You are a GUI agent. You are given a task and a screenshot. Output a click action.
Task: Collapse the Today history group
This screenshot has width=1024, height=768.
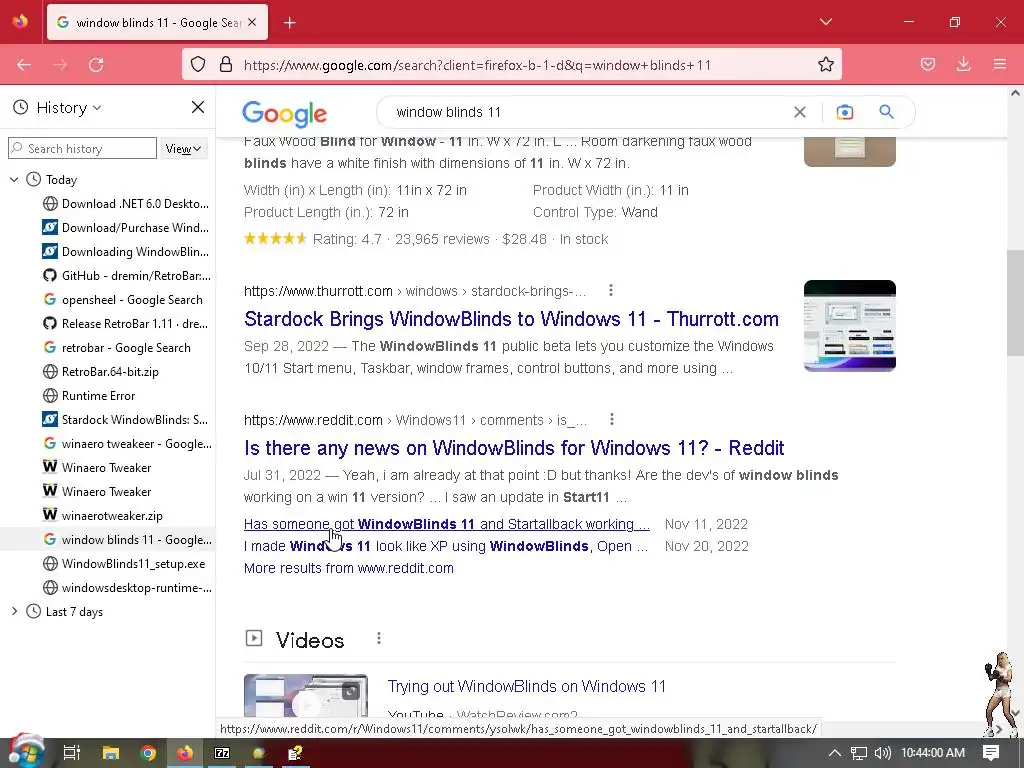(14, 180)
